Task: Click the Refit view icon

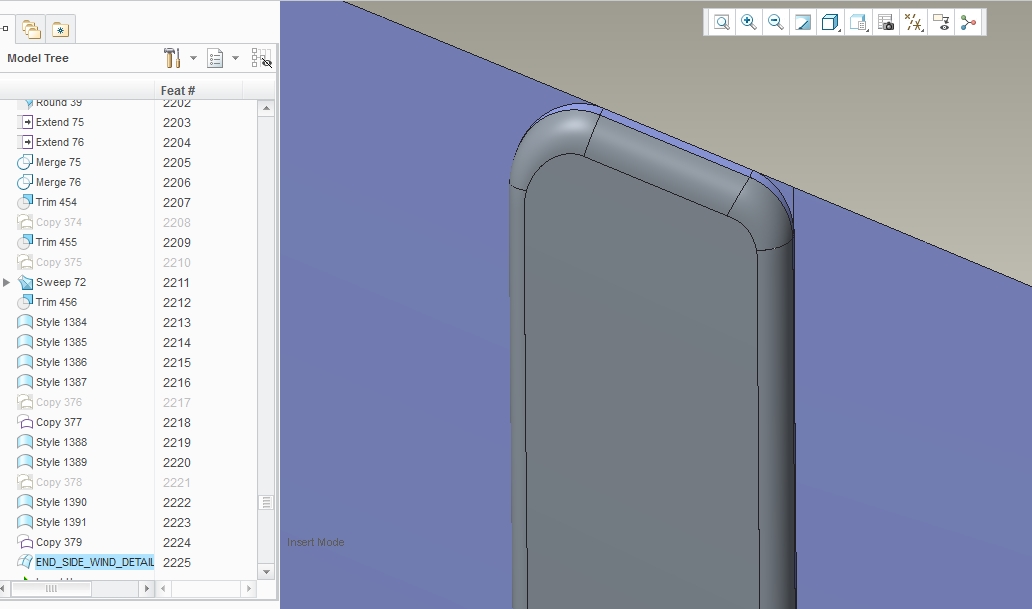Action: pyautogui.click(x=721, y=22)
